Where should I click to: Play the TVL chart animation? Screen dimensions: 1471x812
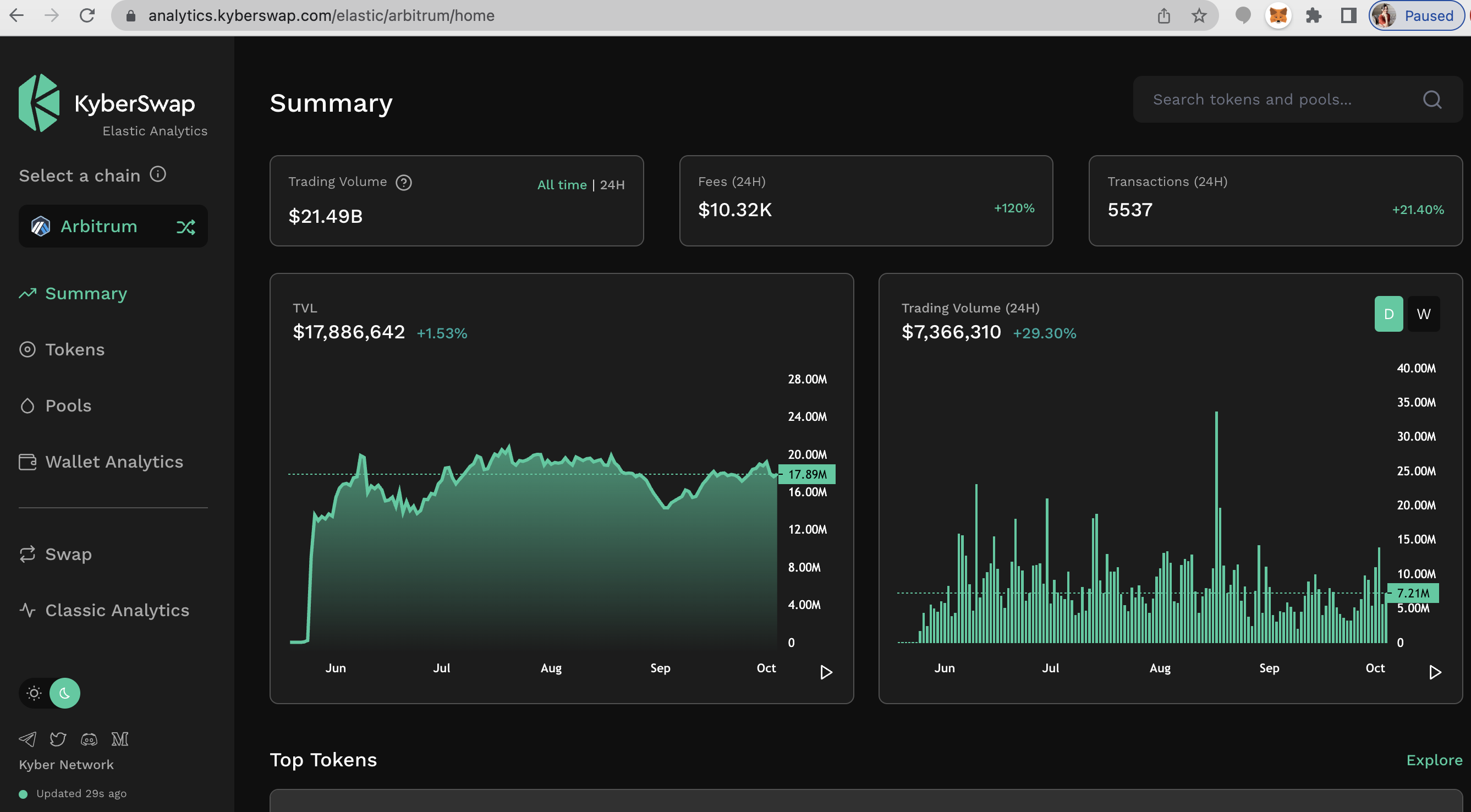pos(826,672)
